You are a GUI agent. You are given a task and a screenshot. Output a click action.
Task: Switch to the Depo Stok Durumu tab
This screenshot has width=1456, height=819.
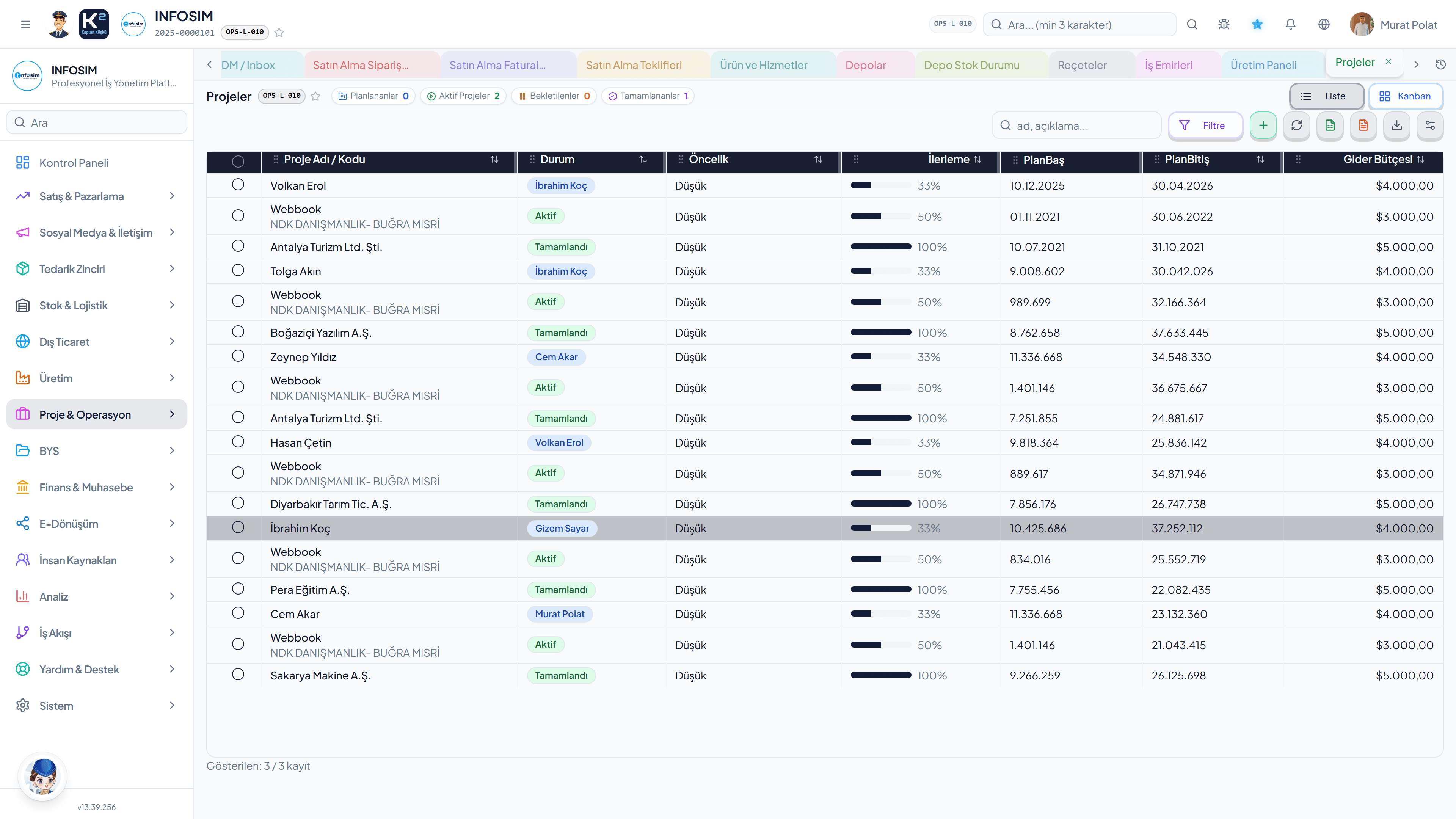971,65
